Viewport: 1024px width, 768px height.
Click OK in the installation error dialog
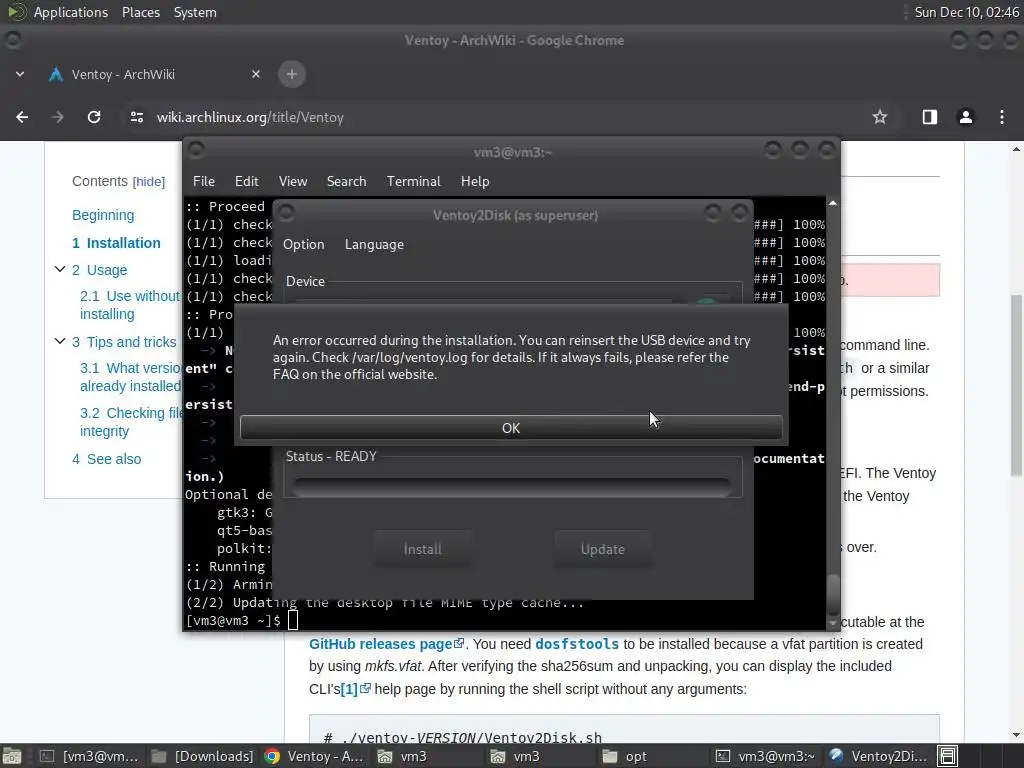pyautogui.click(x=511, y=428)
